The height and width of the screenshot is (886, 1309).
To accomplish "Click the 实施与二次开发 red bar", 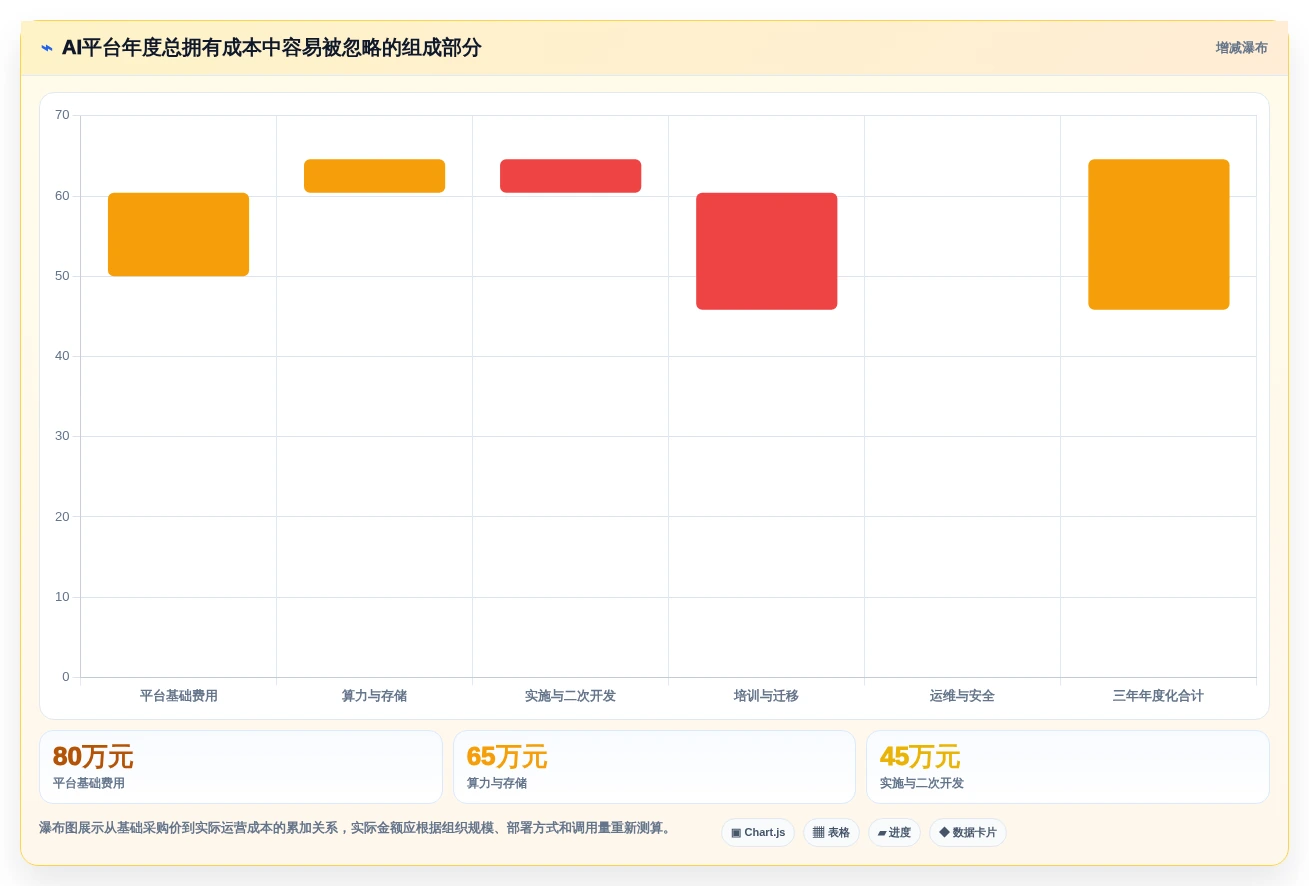I will (x=570, y=176).
